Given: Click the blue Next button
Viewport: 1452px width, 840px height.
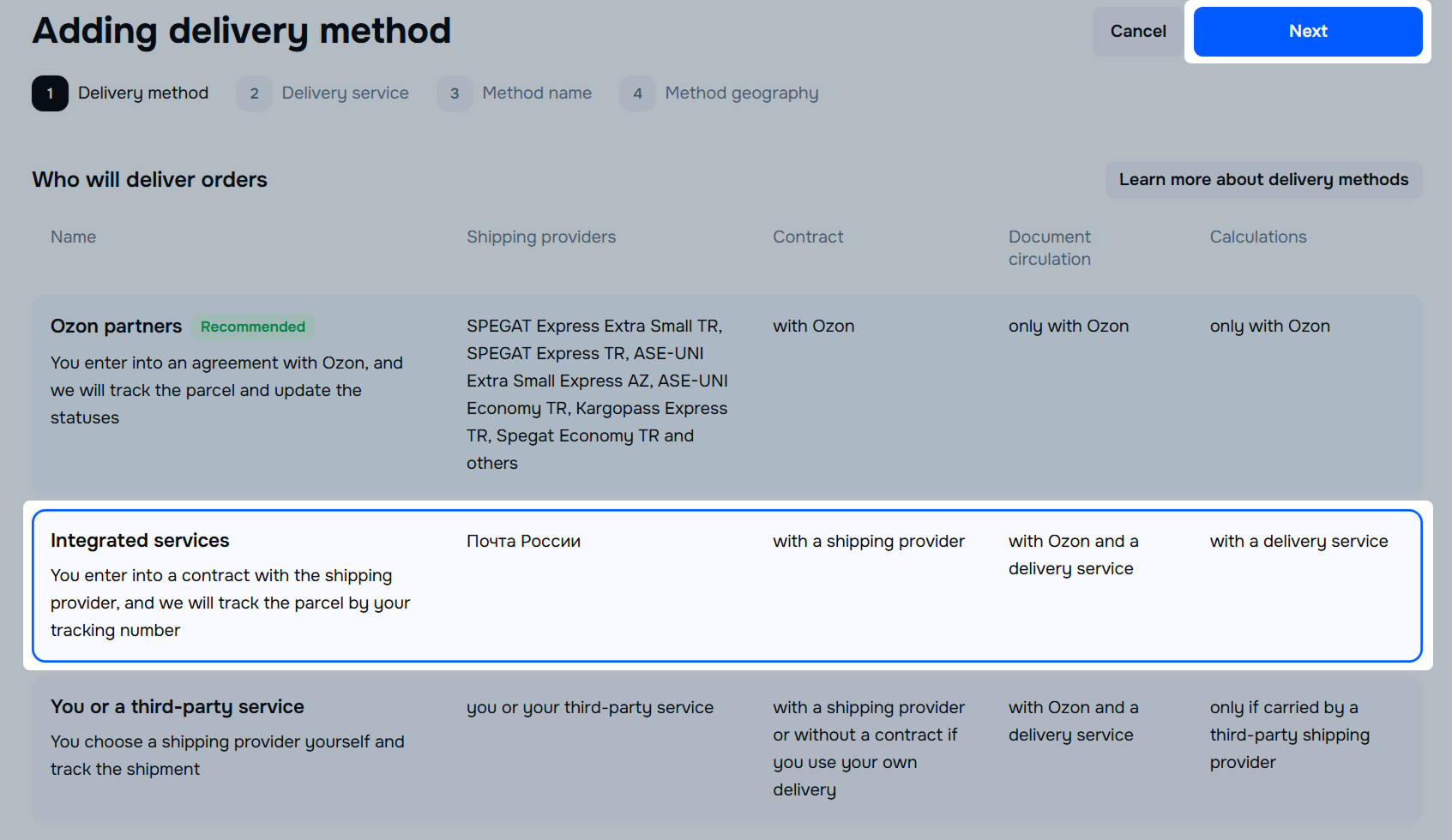Looking at the screenshot, I should point(1307,32).
